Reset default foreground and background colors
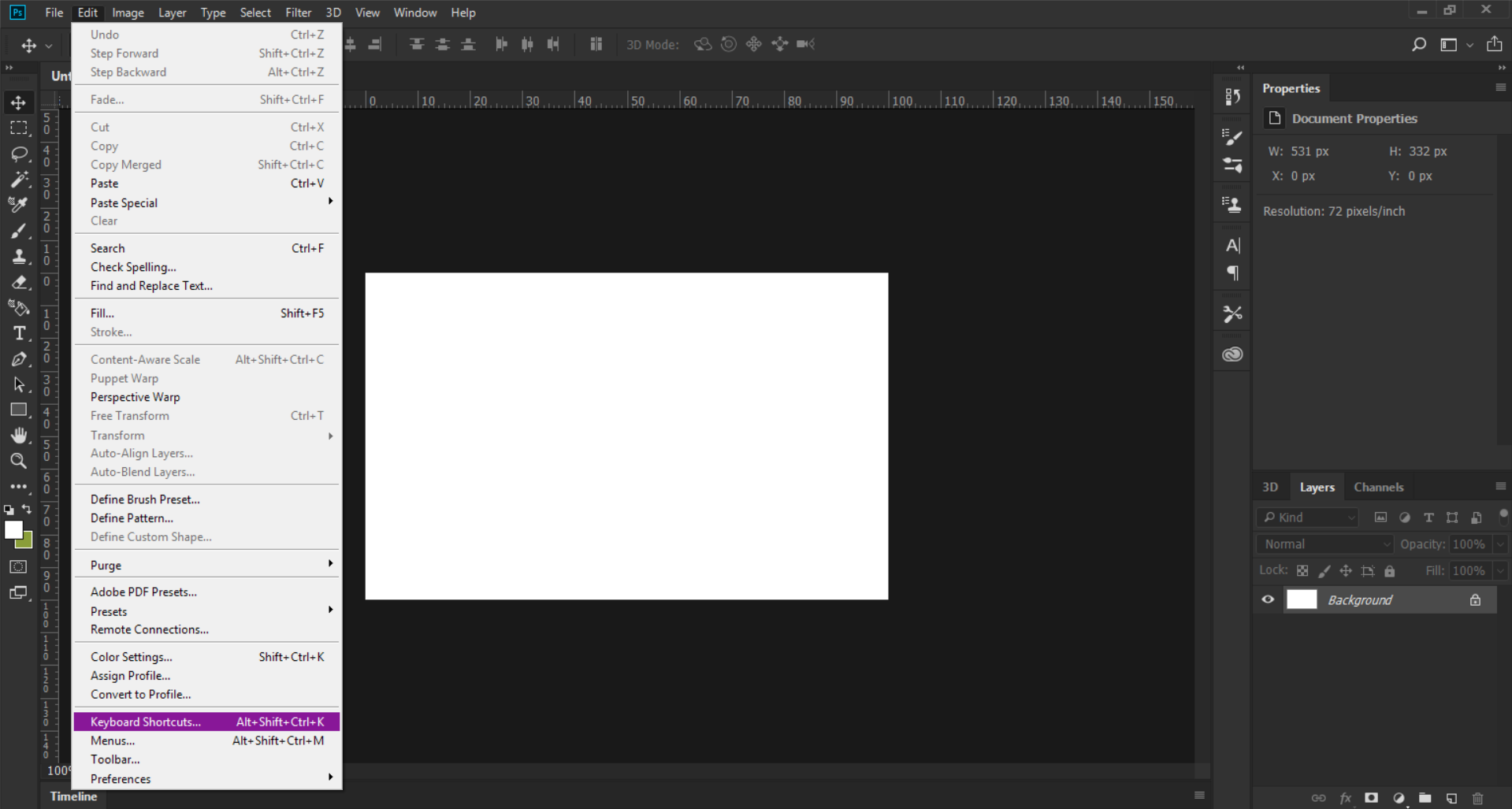 coord(9,510)
